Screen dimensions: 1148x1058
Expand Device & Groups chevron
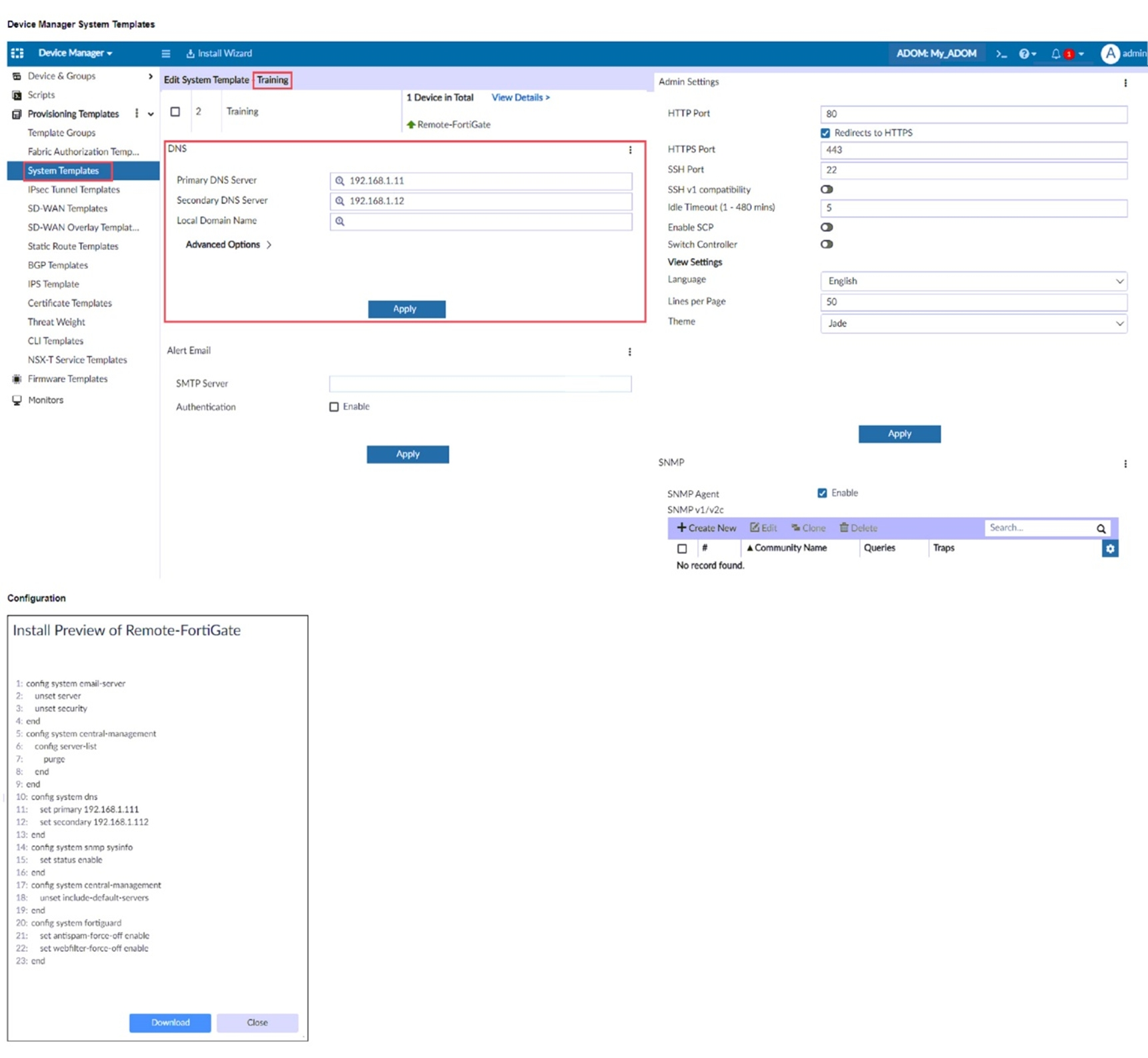(151, 77)
